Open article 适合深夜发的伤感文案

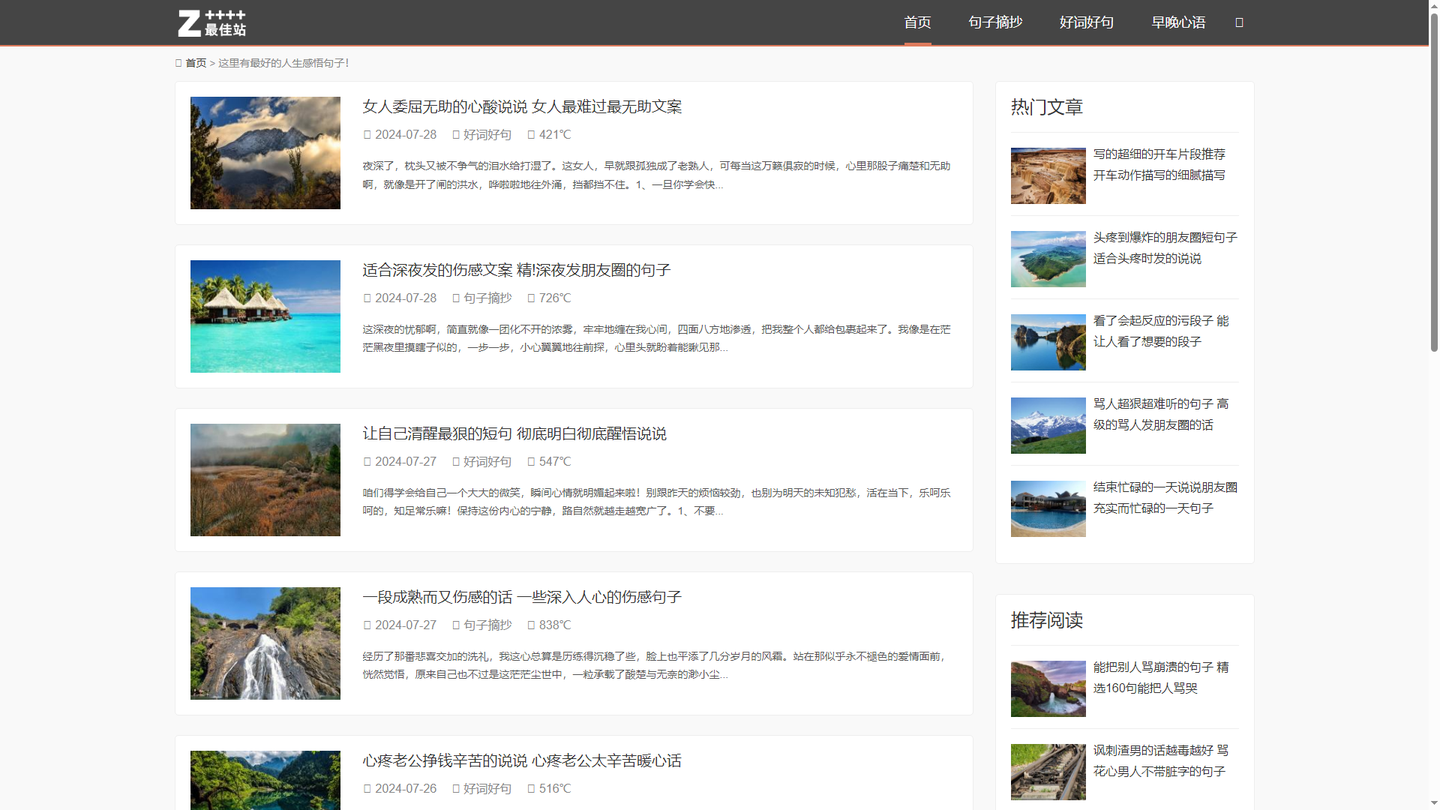pos(516,270)
